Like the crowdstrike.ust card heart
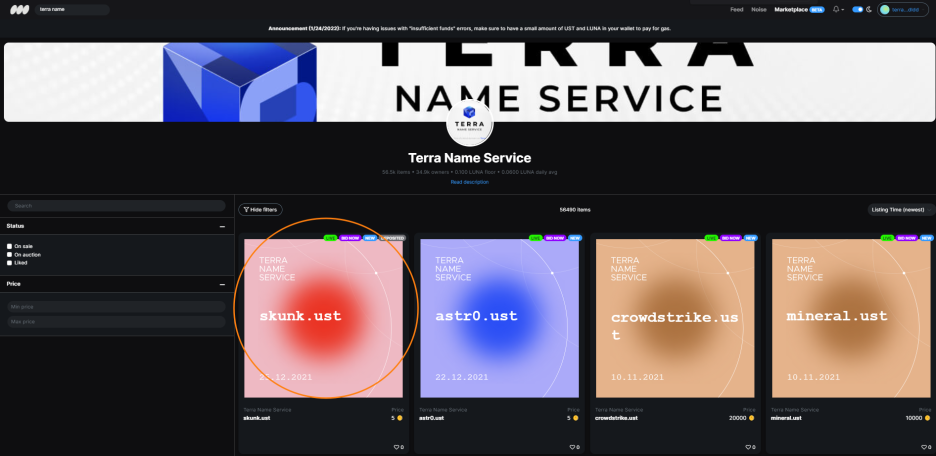The image size is (936, 456). tap(747, 447)
